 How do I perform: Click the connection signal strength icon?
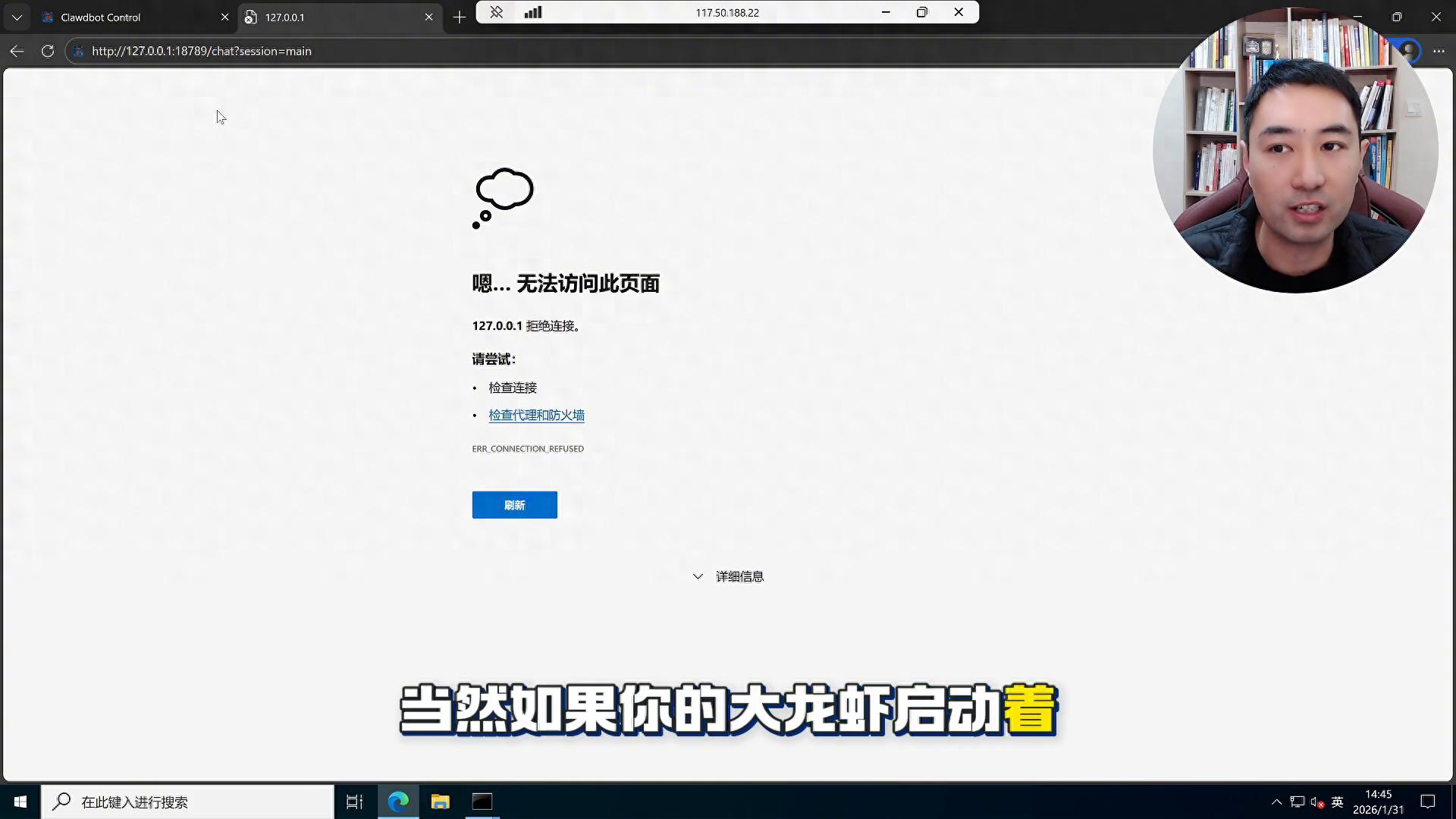(533, 12)
